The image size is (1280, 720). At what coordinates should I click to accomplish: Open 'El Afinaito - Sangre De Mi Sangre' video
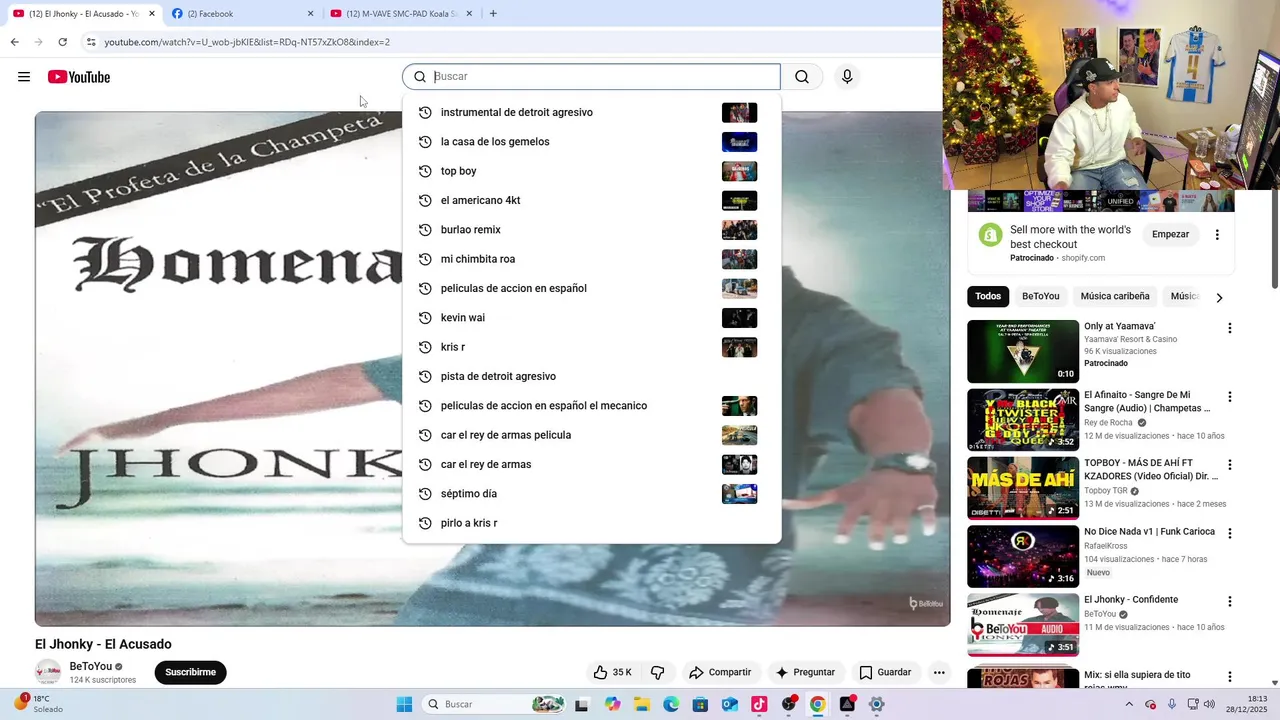1023,419
